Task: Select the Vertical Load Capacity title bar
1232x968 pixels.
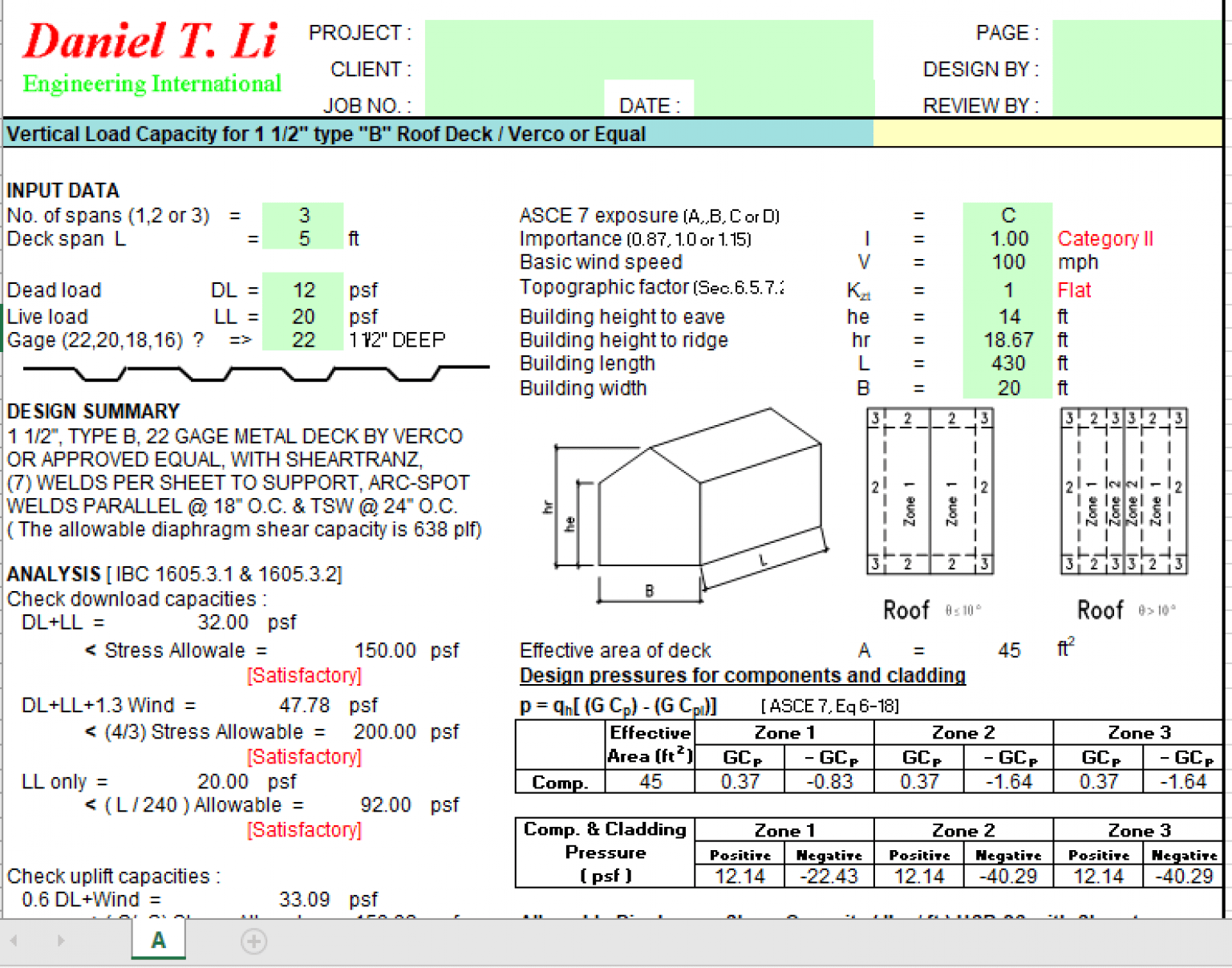Action: point(438,133)
